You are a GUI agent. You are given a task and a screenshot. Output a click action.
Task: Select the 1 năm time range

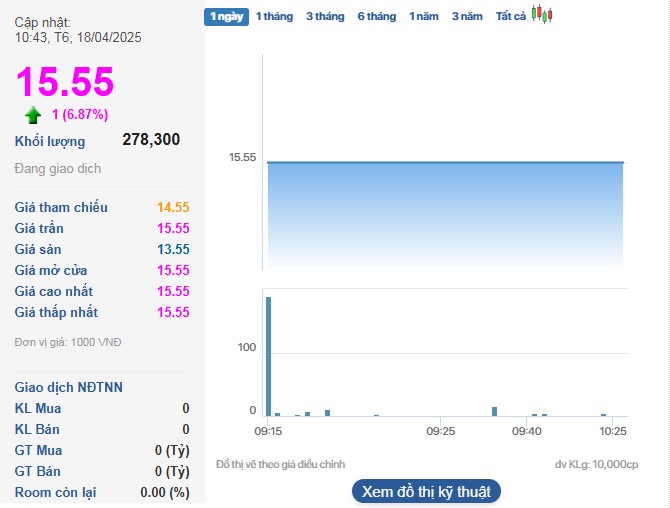pos(423,16)
